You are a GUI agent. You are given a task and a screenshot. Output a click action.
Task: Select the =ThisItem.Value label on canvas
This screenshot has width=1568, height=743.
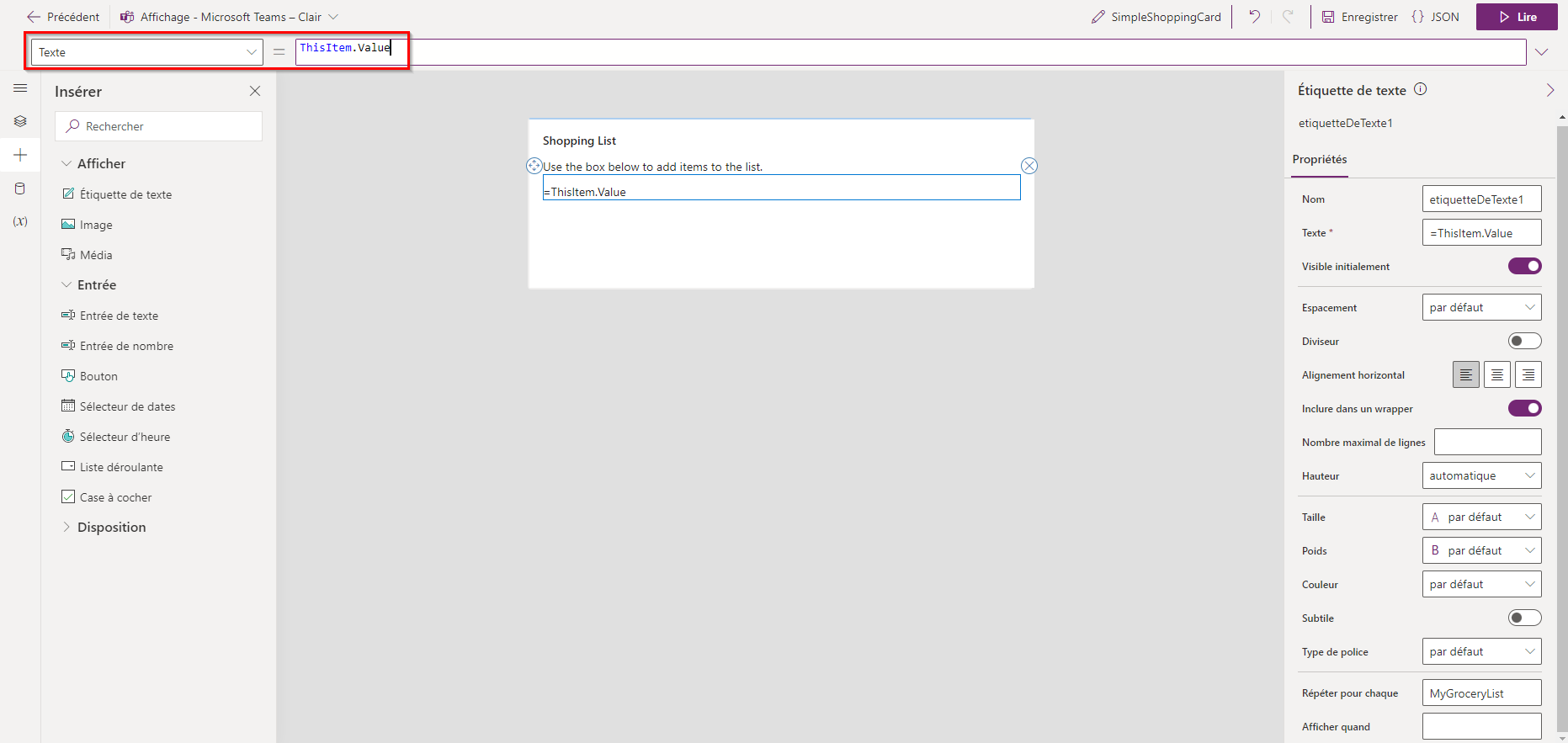(x=782, y=188)
